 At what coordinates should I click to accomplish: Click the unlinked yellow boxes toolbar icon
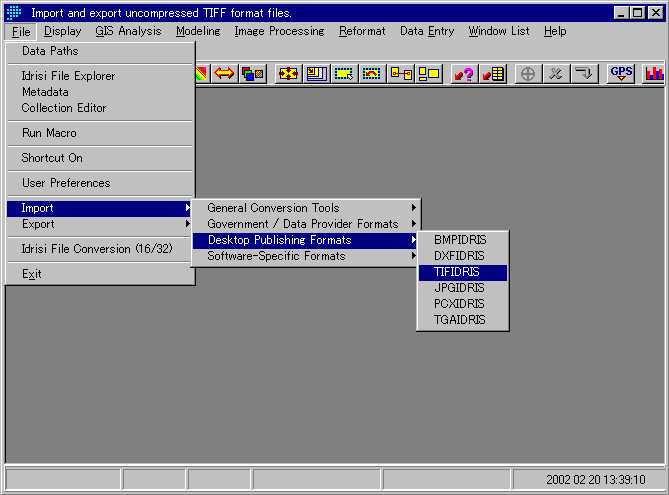[x=429, y=74]
